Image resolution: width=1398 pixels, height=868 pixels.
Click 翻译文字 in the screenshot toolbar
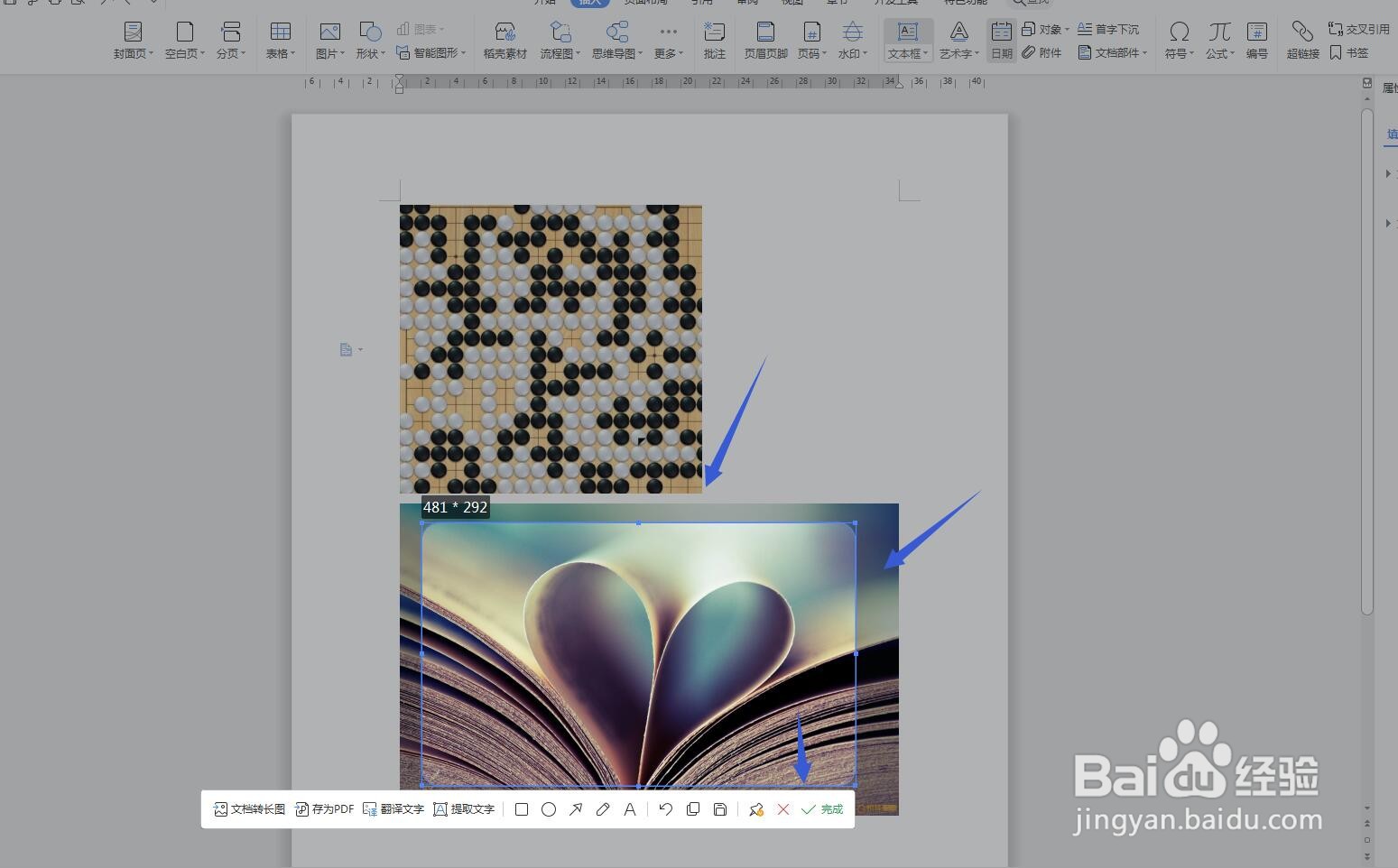pos(393,809)
